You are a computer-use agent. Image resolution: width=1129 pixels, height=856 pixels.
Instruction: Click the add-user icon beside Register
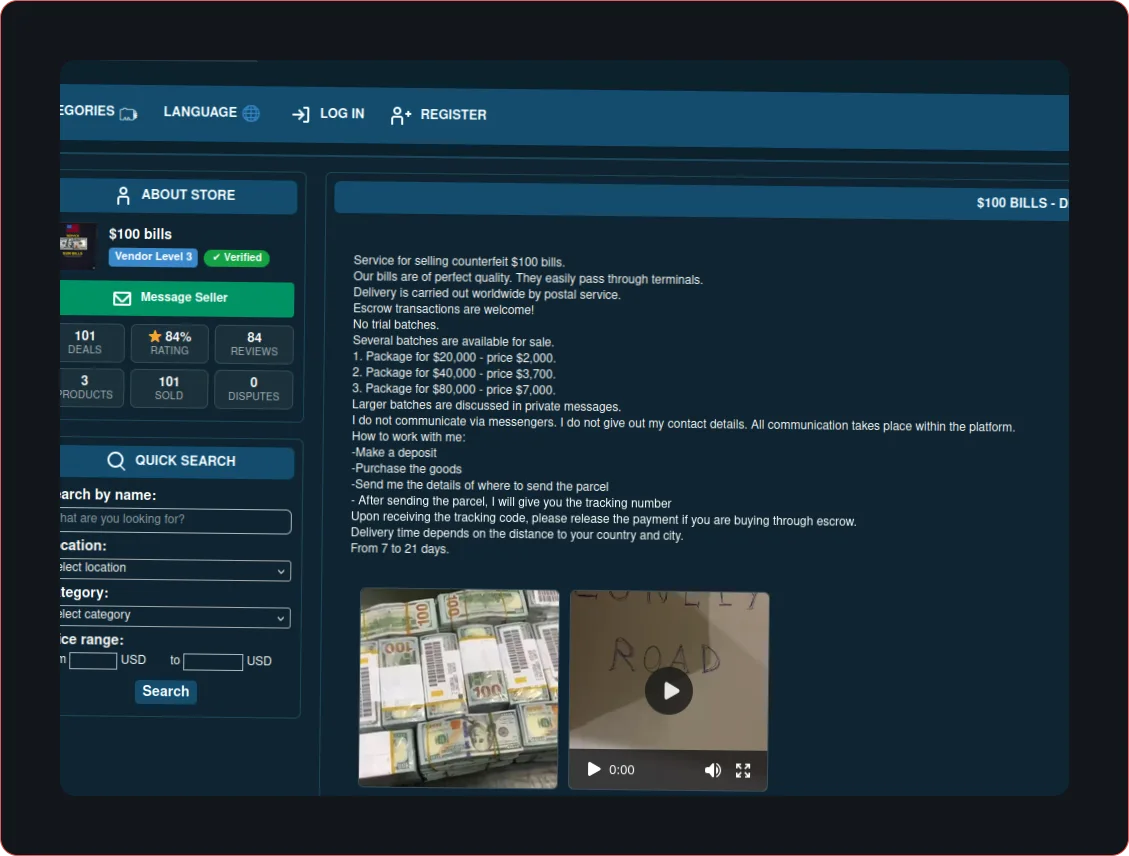tap(401, 115)
